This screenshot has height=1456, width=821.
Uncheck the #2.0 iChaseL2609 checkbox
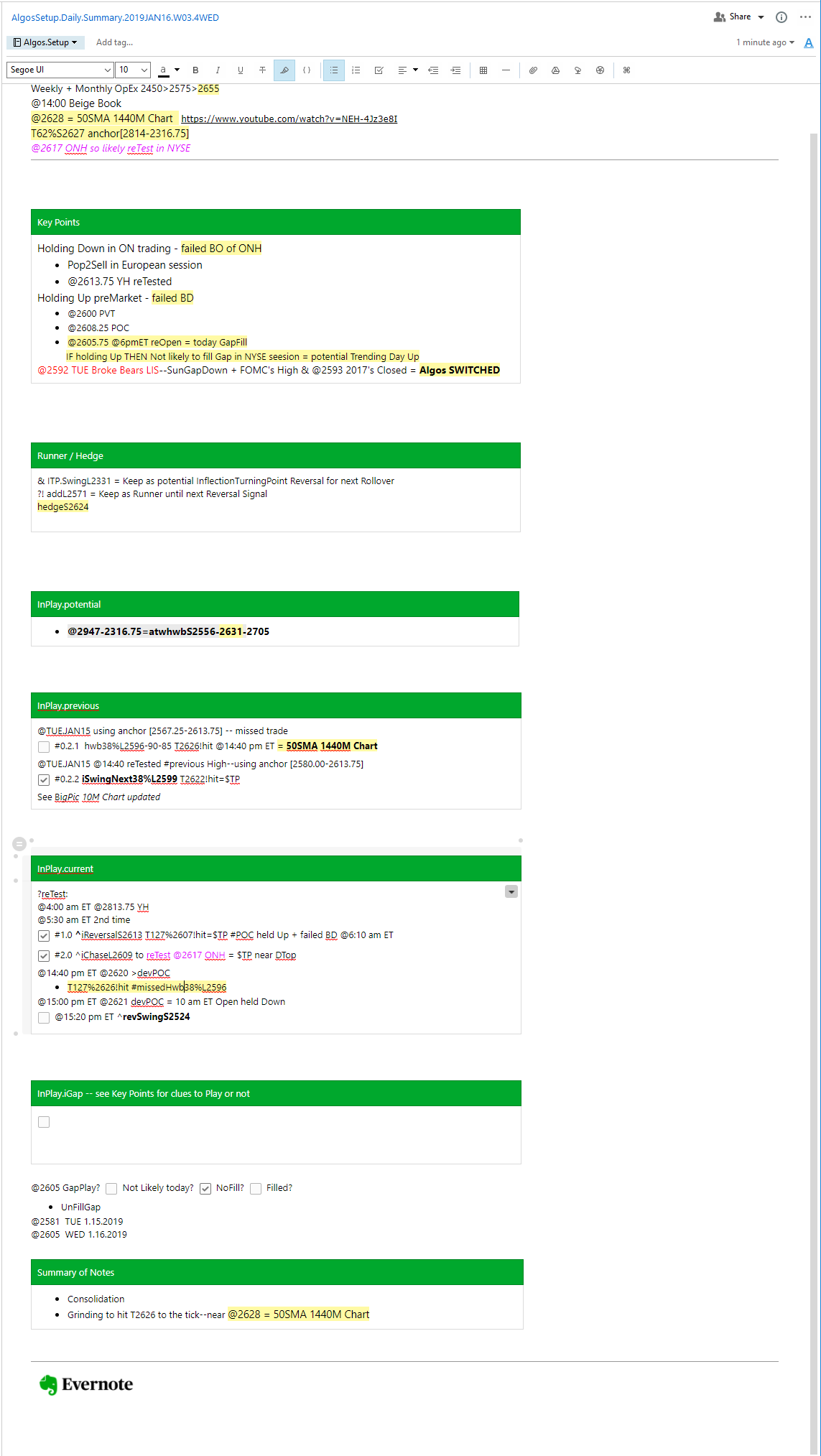tap(44, 956)
